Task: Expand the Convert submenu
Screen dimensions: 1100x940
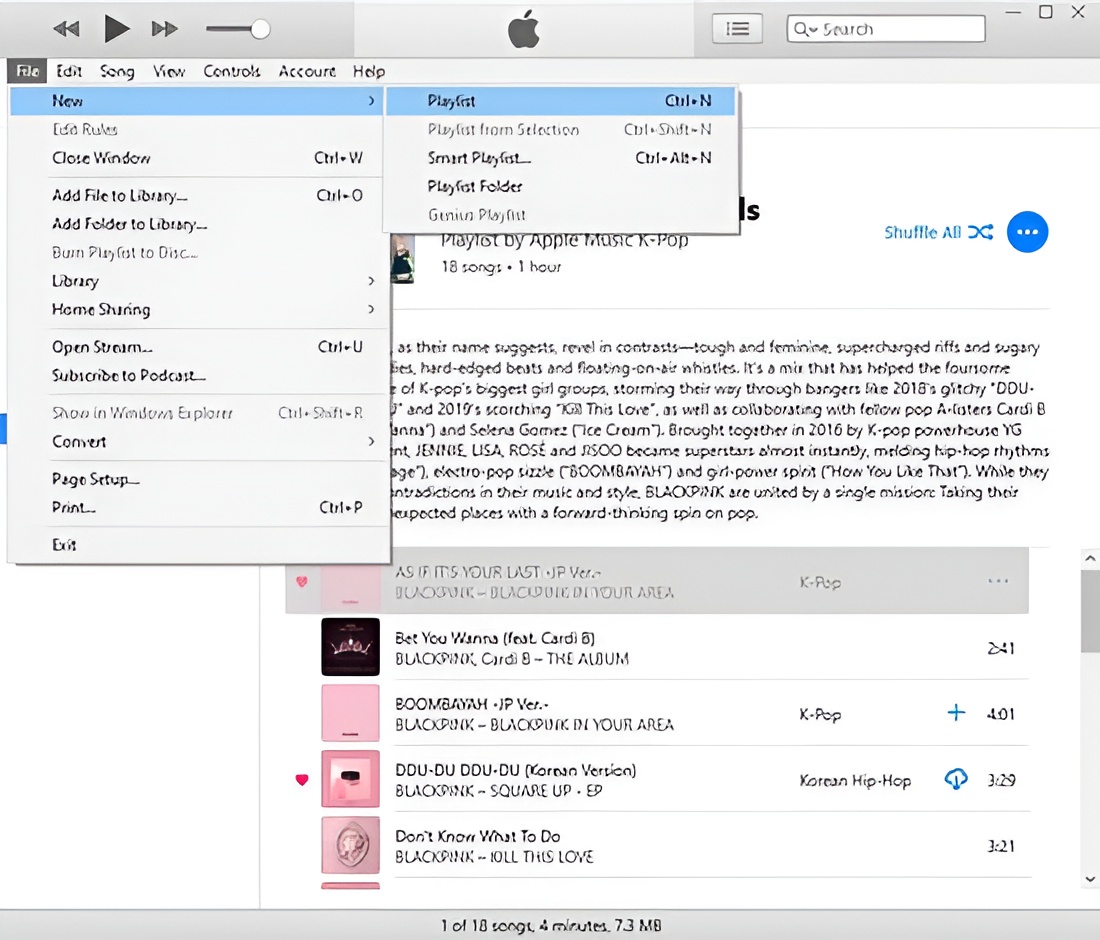Action: 79,441
